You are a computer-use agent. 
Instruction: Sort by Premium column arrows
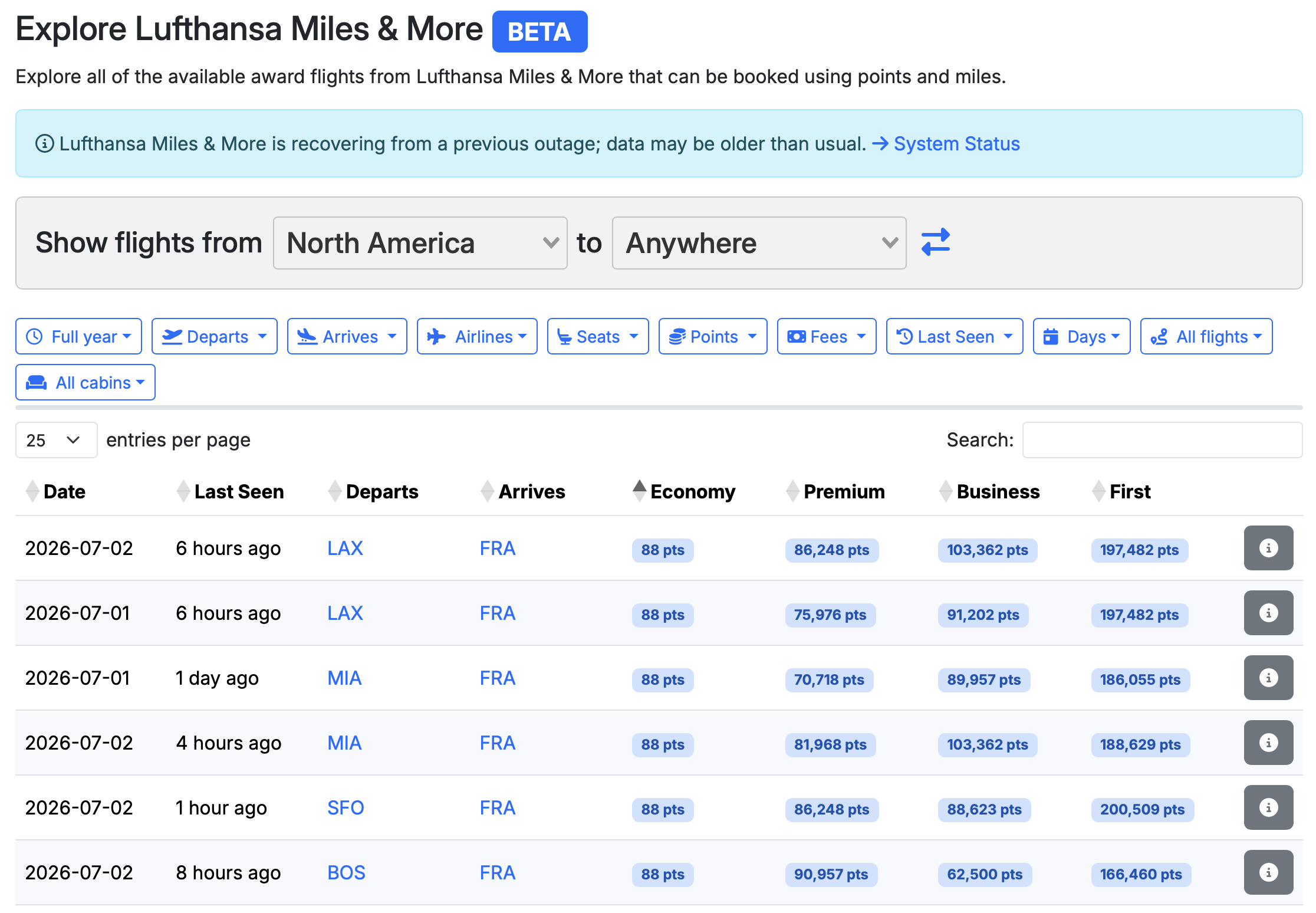pyautogui.click(x=793, y=491)
